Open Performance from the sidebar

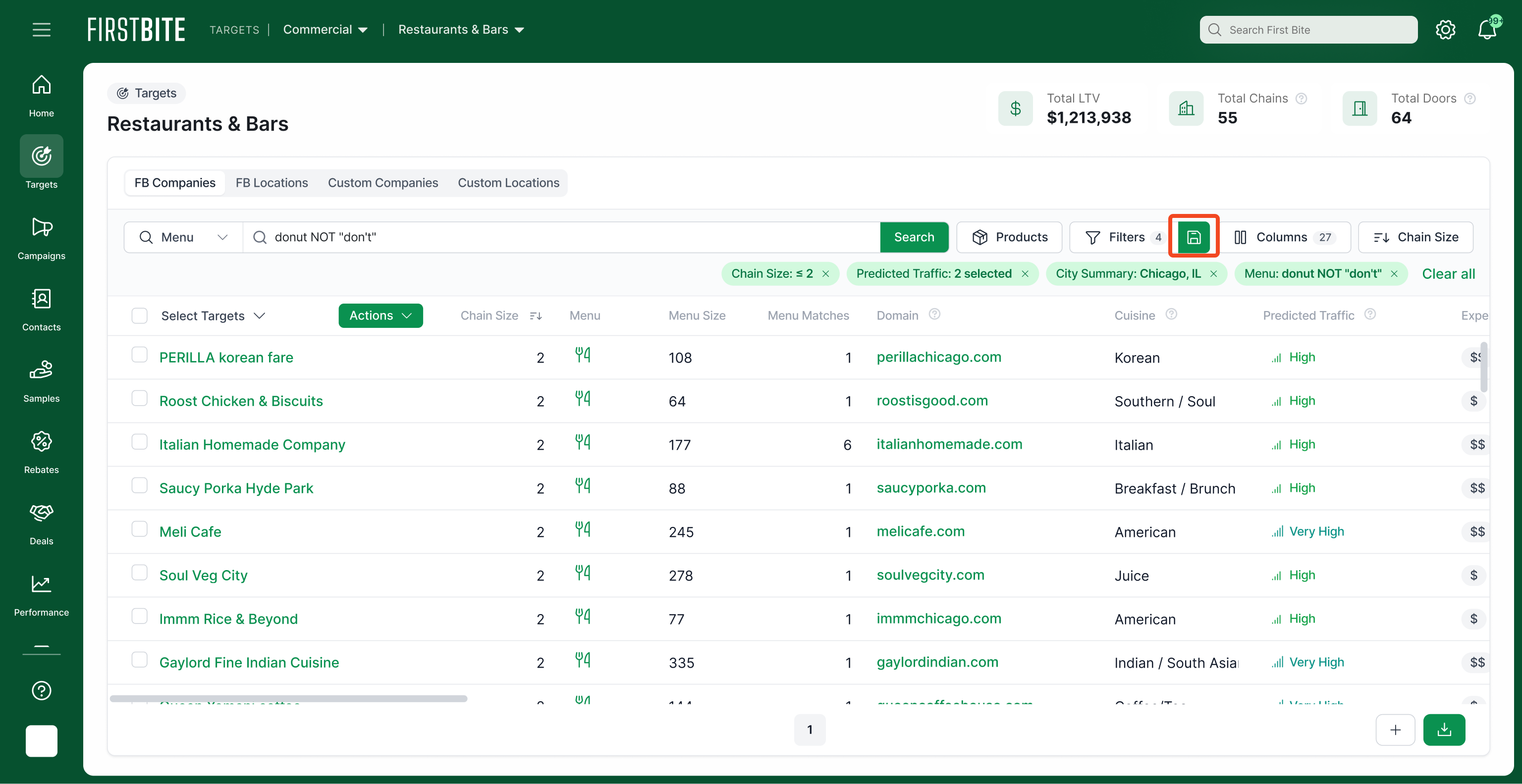pyautogui.click(x=41, y=595)
